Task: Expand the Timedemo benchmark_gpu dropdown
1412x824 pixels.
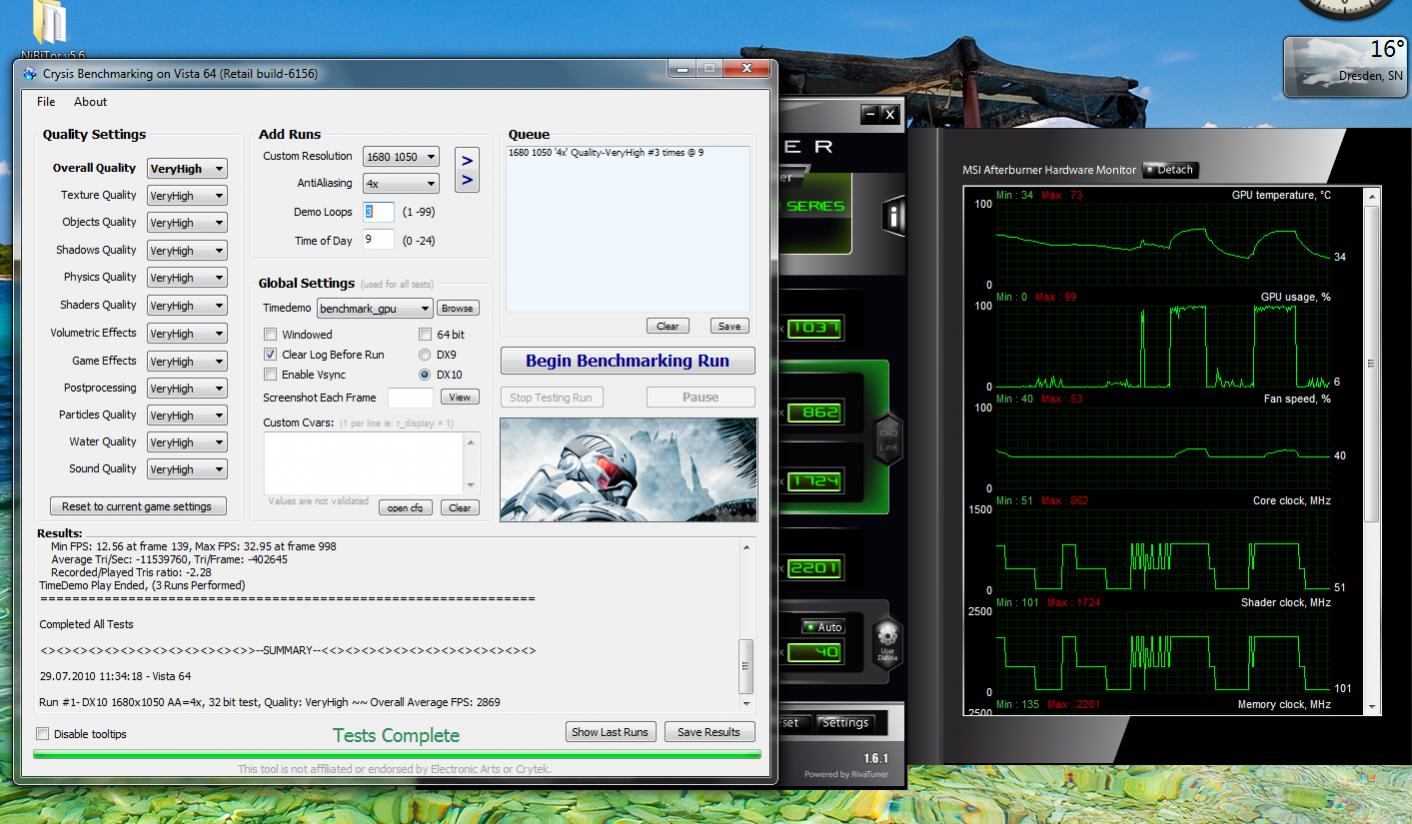Action: coord(375,309)
